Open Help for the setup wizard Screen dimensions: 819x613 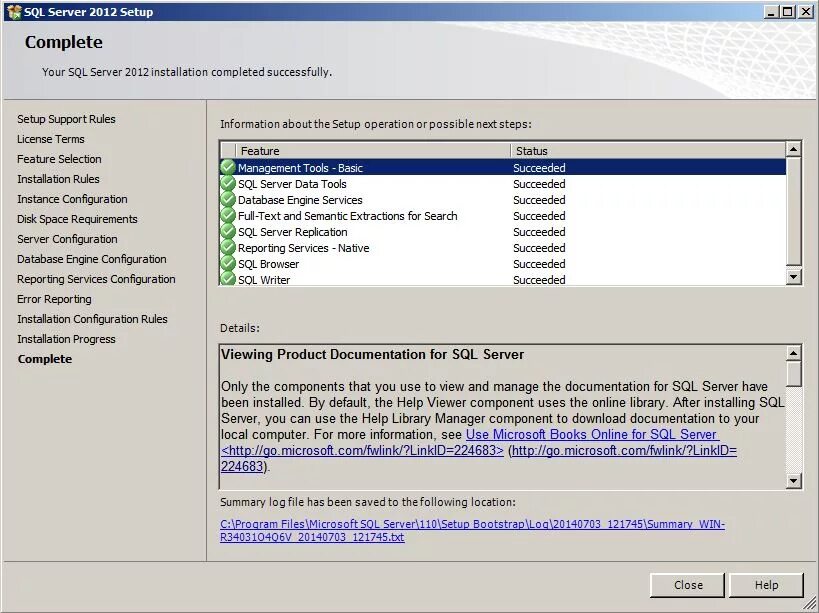click(766, 585)
